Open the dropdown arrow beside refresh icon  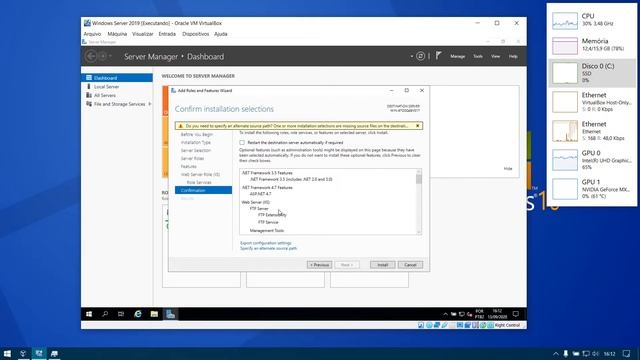point(412,56)
